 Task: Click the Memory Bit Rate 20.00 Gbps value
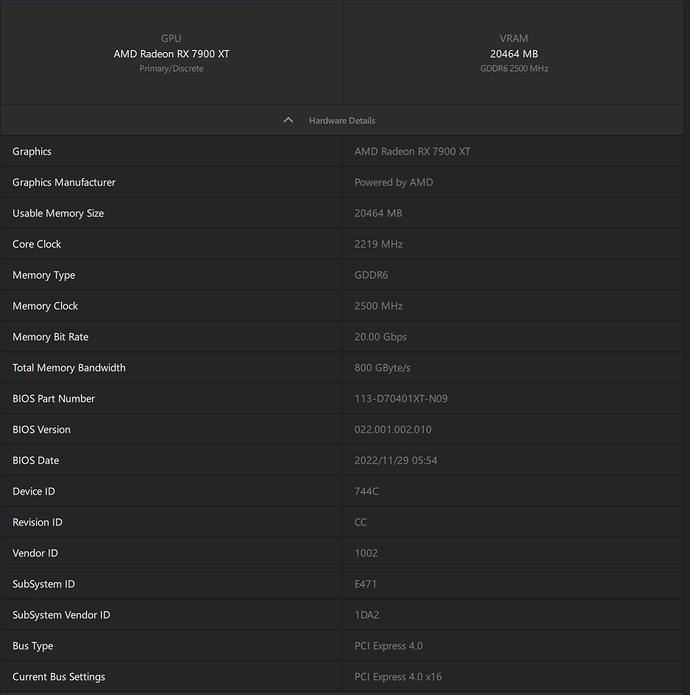[x=381, y=337]
